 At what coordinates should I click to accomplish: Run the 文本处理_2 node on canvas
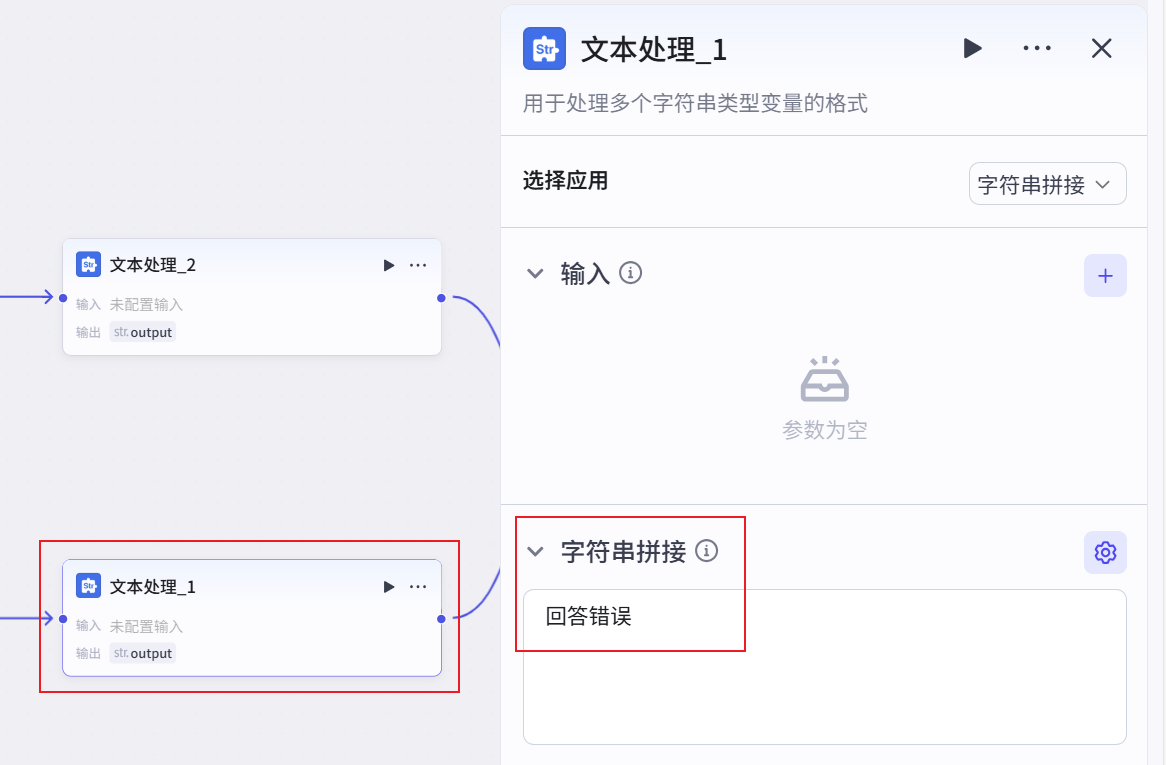[x=389, y=265]
